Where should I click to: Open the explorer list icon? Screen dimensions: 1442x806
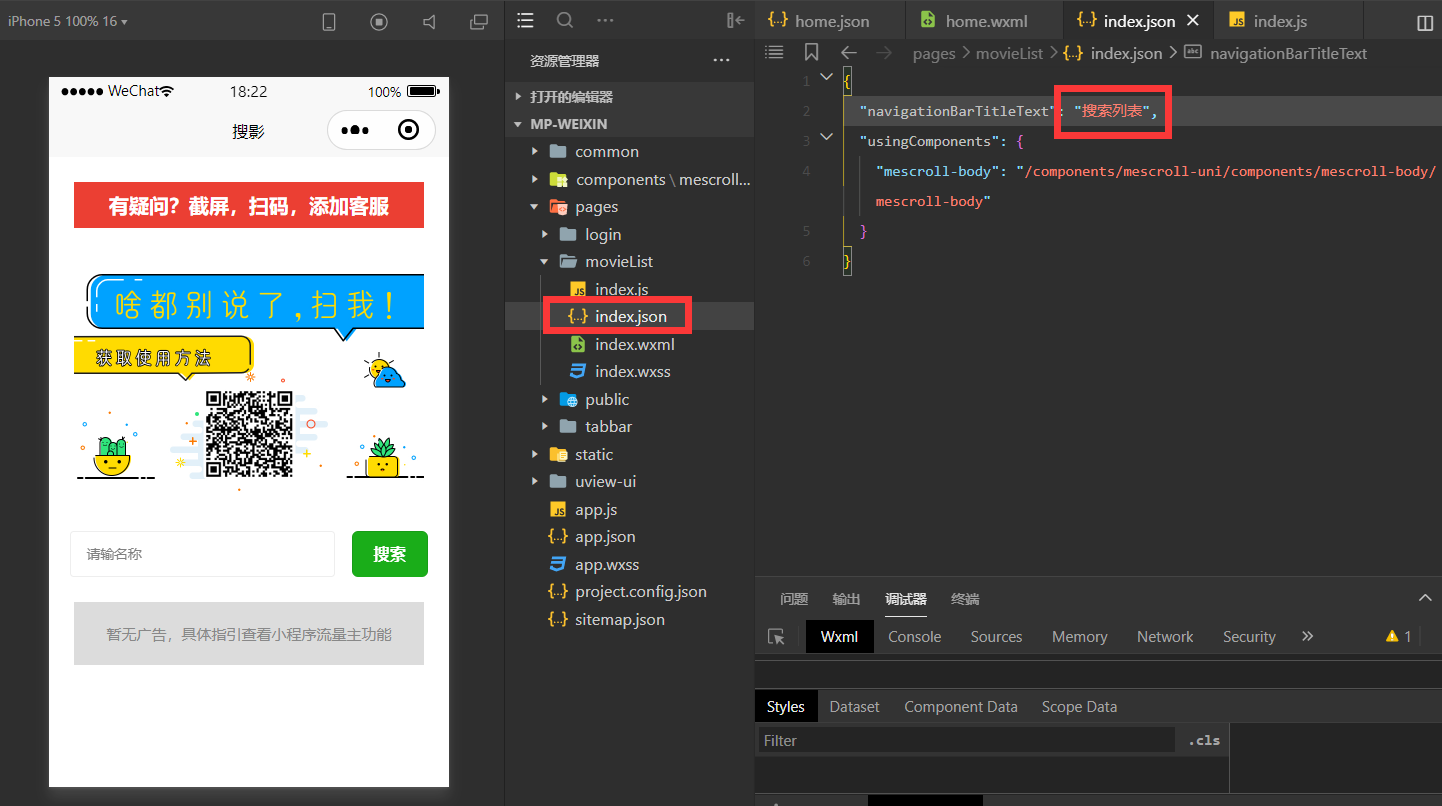coord(525,20)
